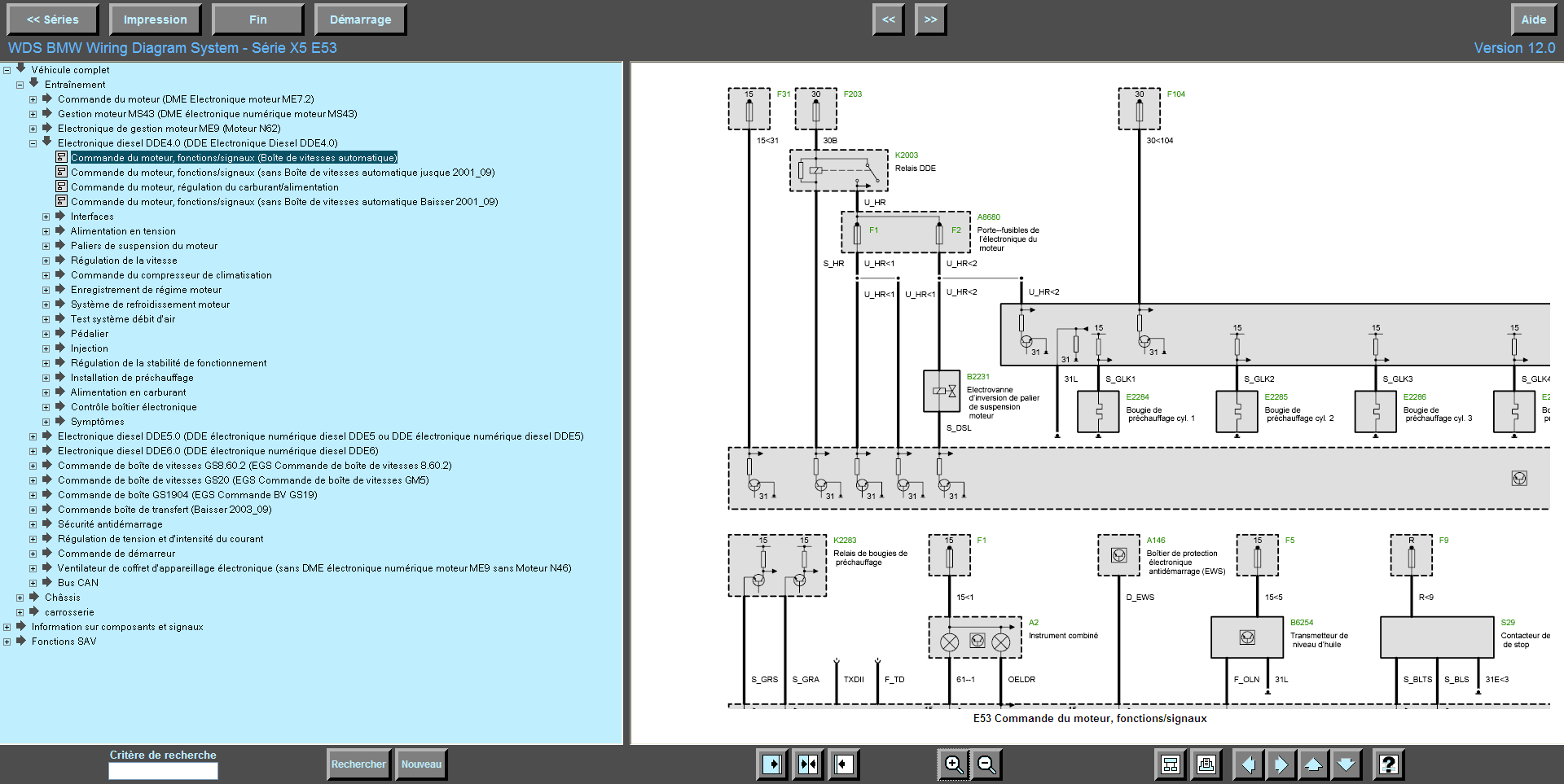Pan the diagram right with the arrow icon
1564x784 pixels.
click(x=1281, y=764)
